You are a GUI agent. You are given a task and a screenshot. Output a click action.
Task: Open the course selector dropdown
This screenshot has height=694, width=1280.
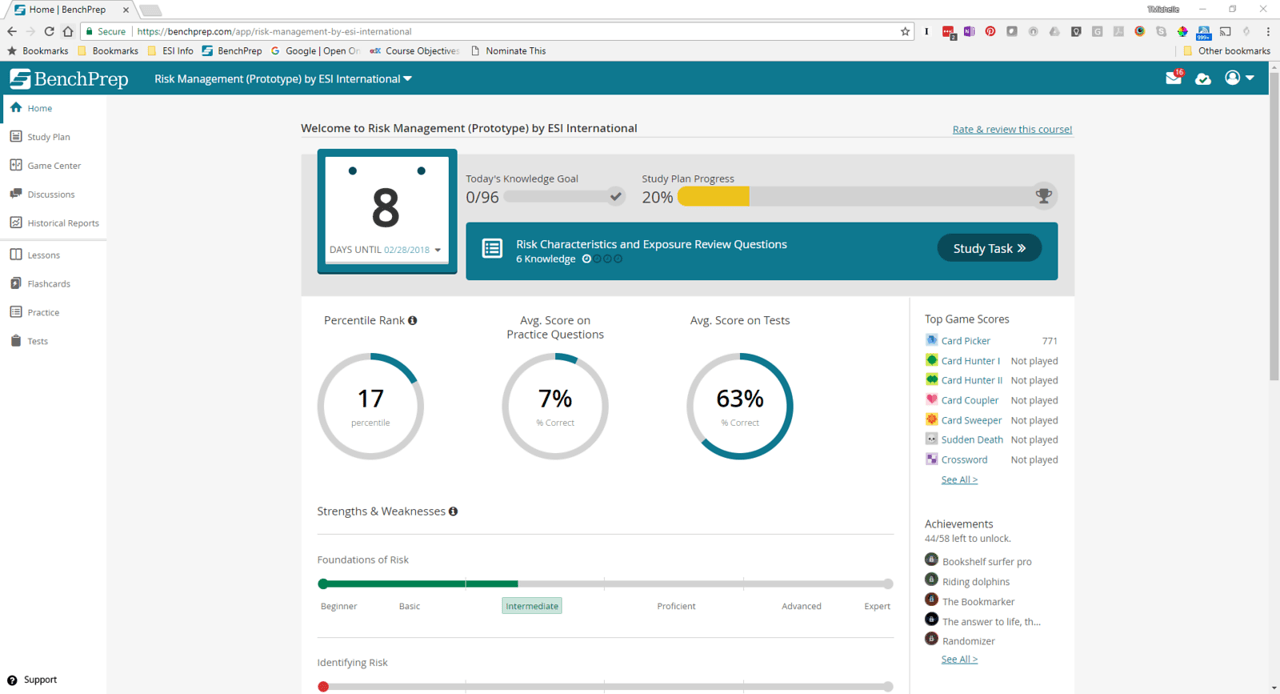point(283,79)
